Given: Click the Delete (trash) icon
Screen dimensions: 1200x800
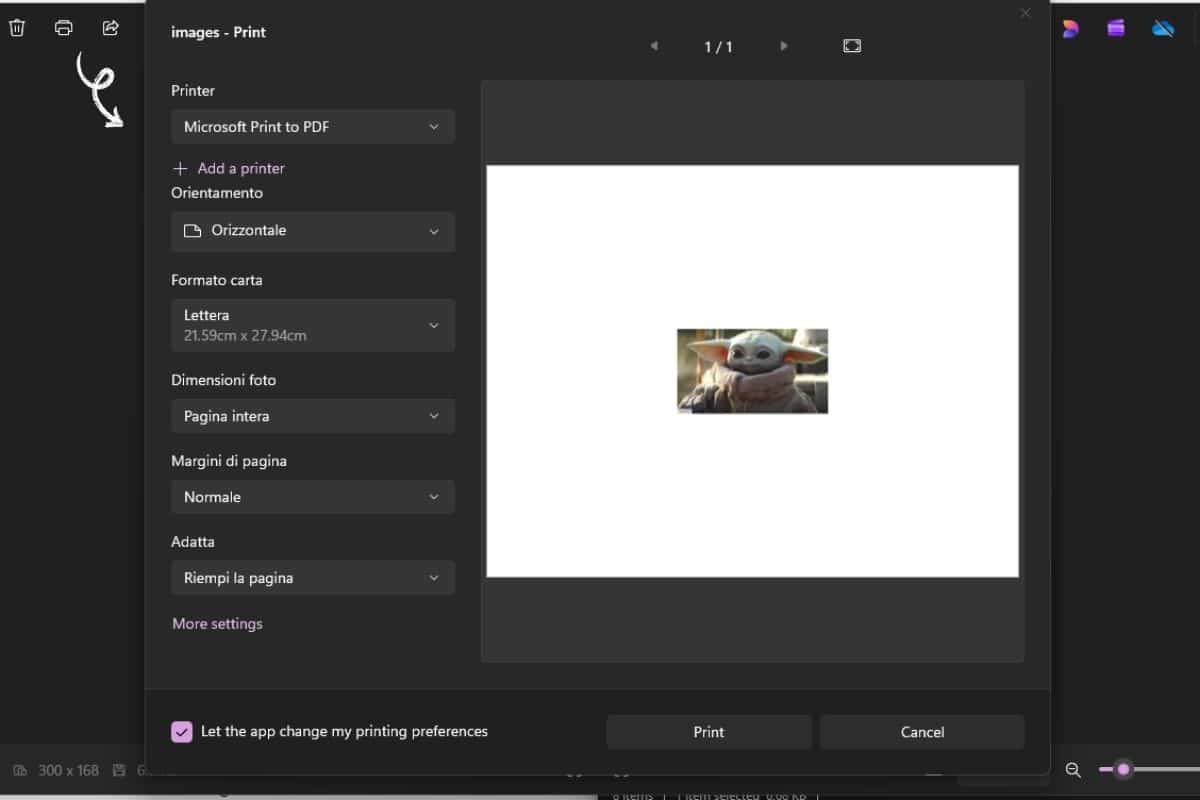Looking at the screenshot, I should 17,28.
